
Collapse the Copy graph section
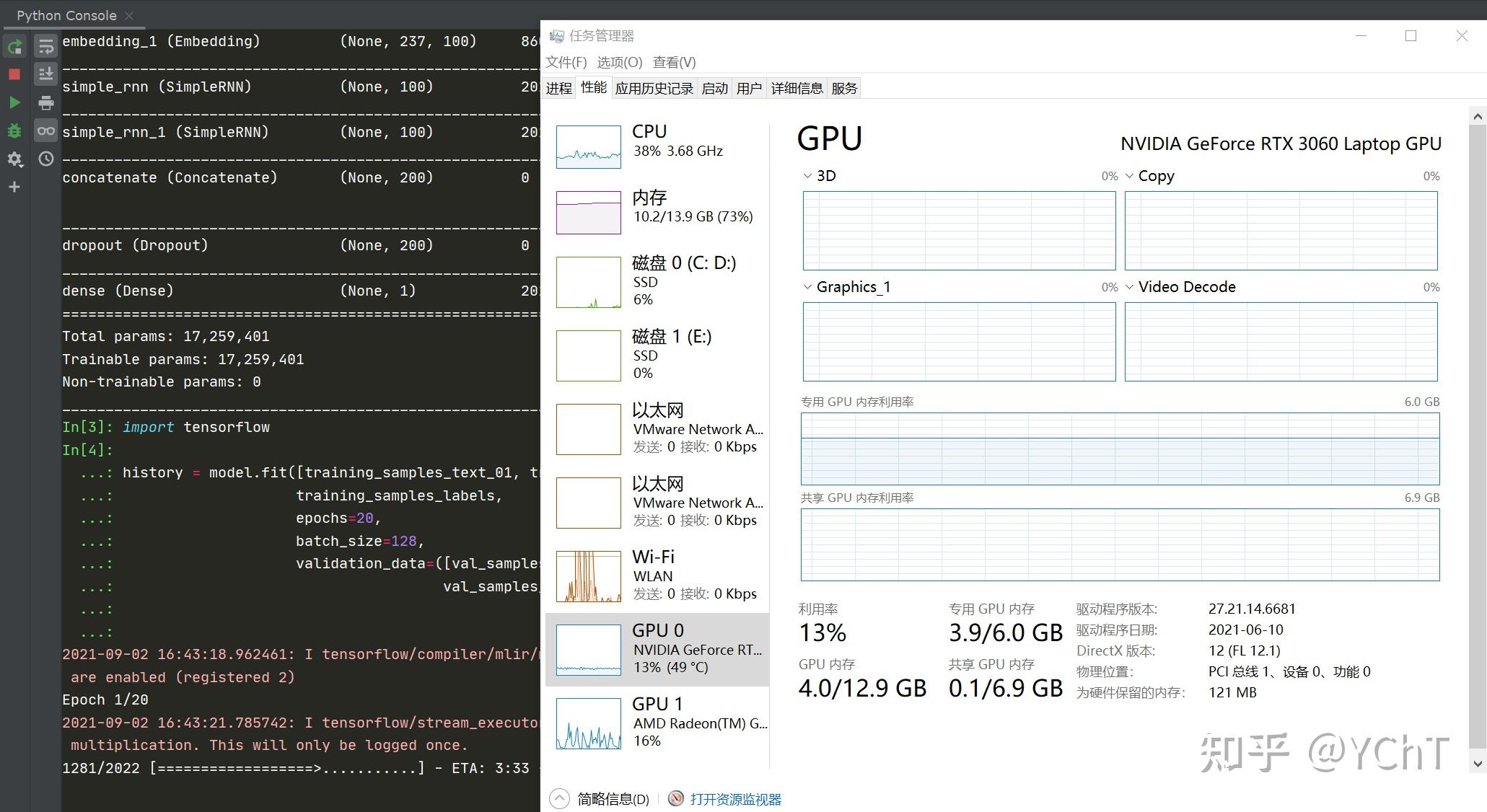[x=1129, y=175]
